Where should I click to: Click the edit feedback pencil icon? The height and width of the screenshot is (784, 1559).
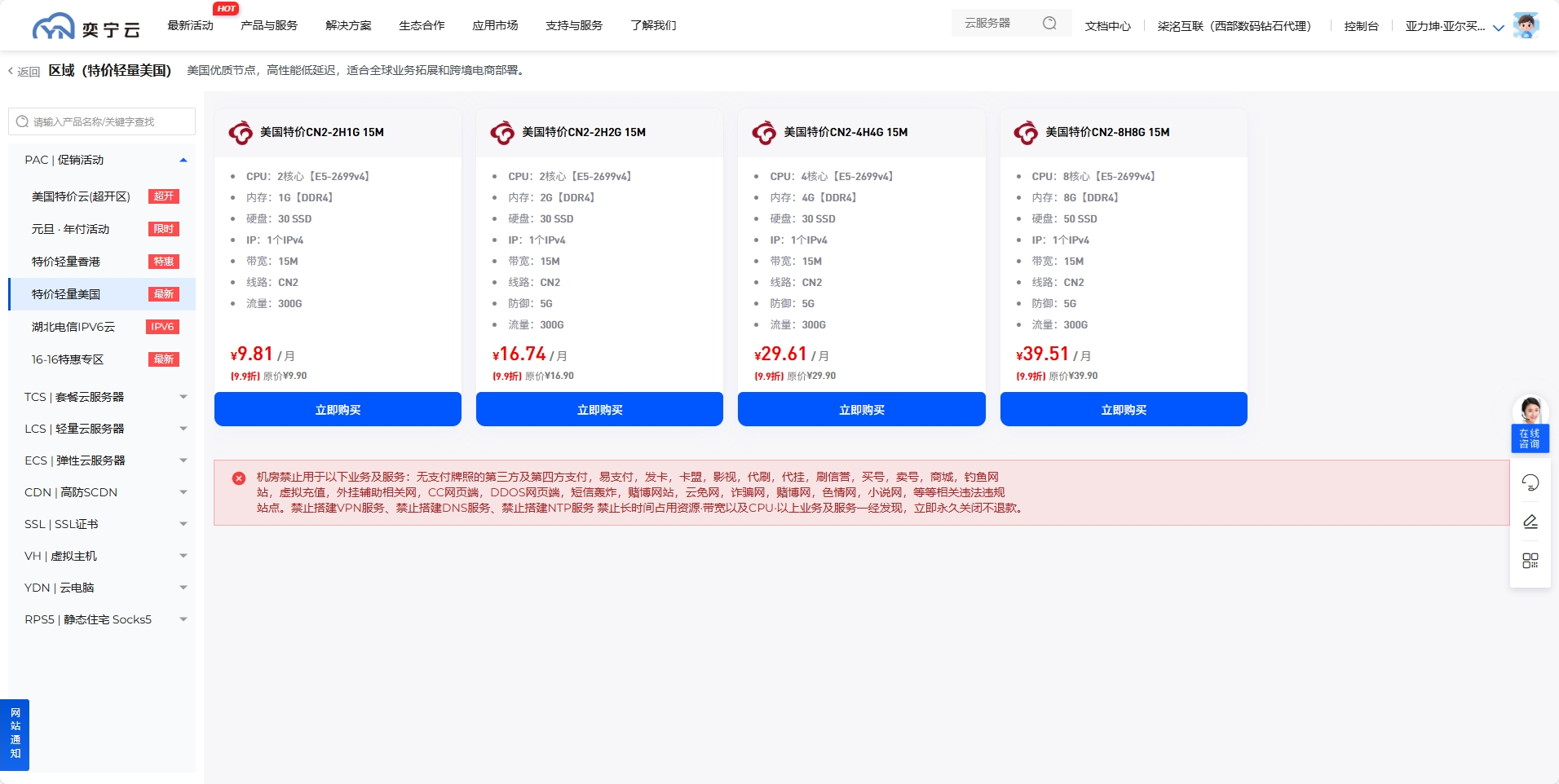[x=1530, y=522]
